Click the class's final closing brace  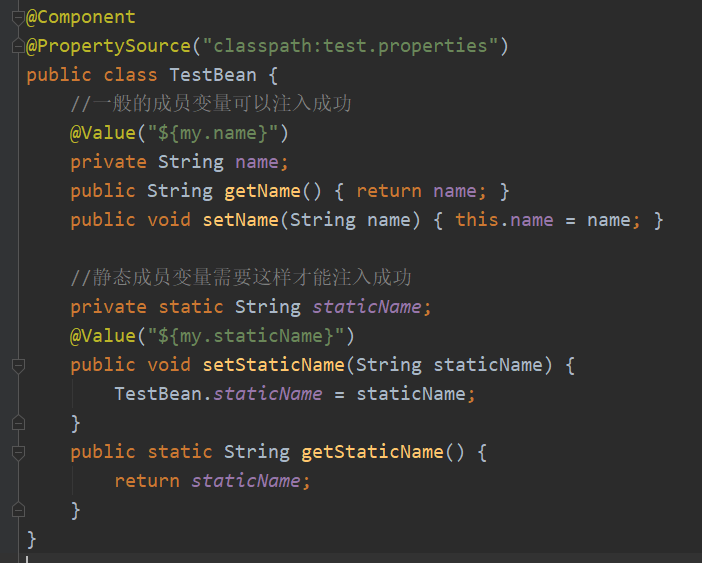coord(31,539)
